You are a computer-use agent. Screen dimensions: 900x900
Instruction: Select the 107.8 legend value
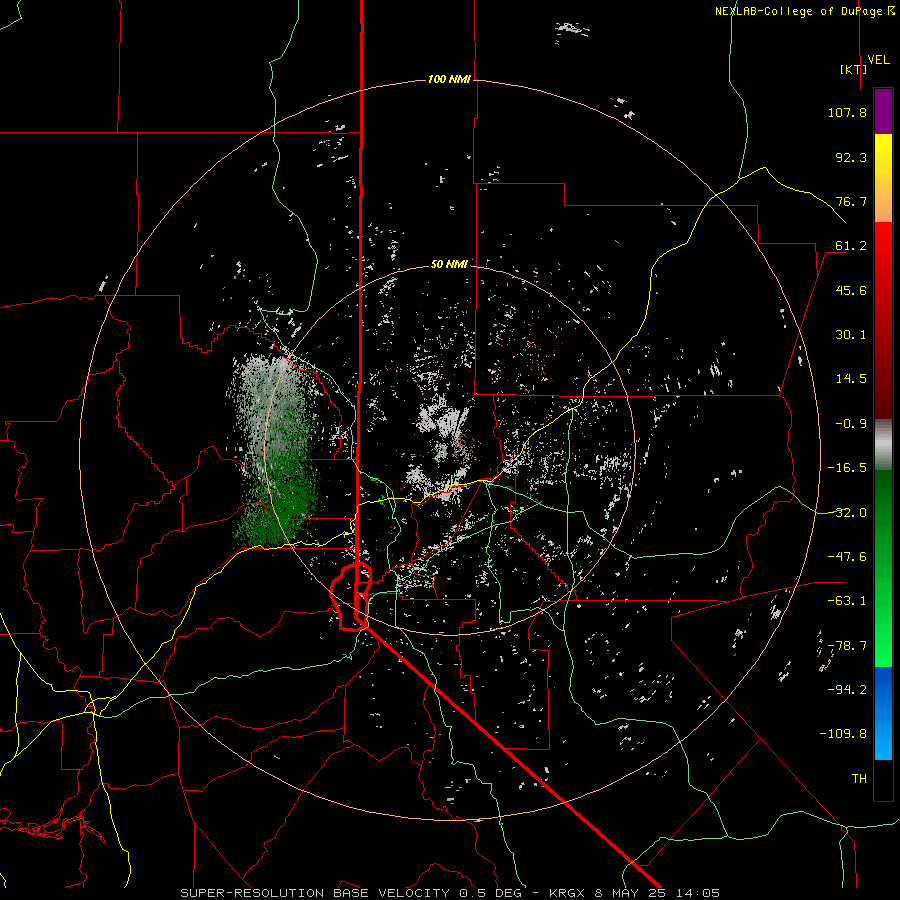847,112
